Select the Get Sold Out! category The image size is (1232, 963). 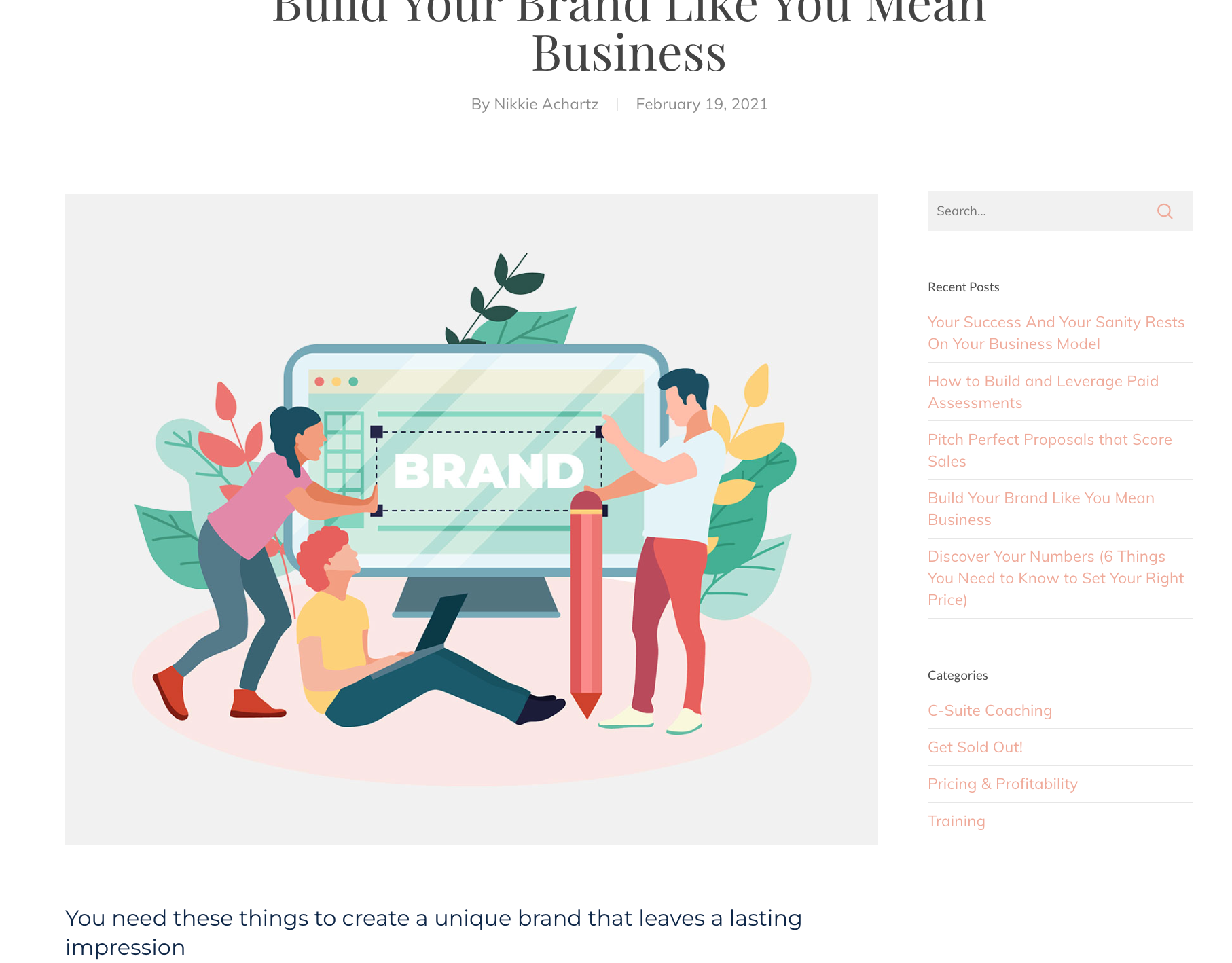pos(975,747)
